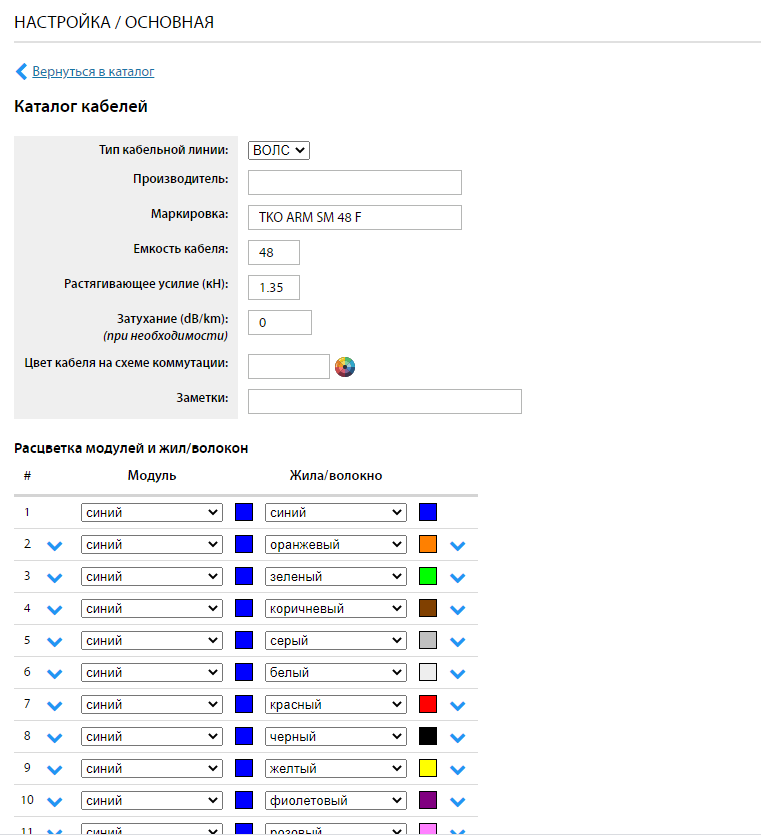This screenshot has height=838, width=761.
Task: Open the серый fiber dropdown
Action: [336, 641]
